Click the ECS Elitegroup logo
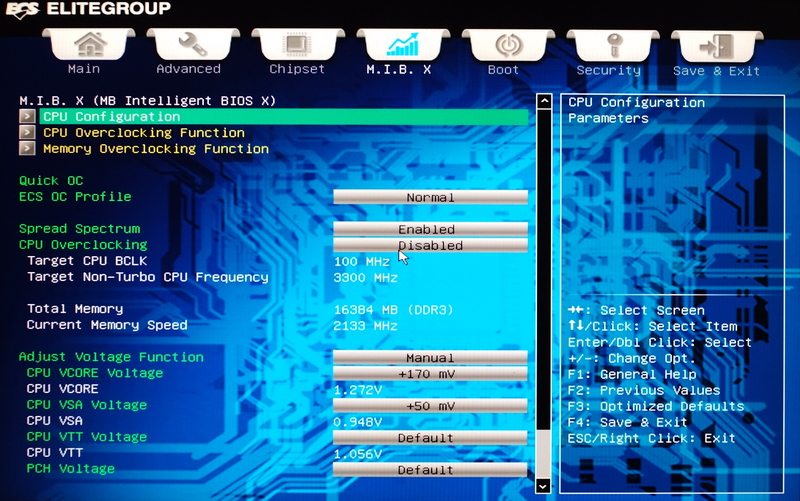The width and height of the screenshot is (800, 501). coord(88,9)
